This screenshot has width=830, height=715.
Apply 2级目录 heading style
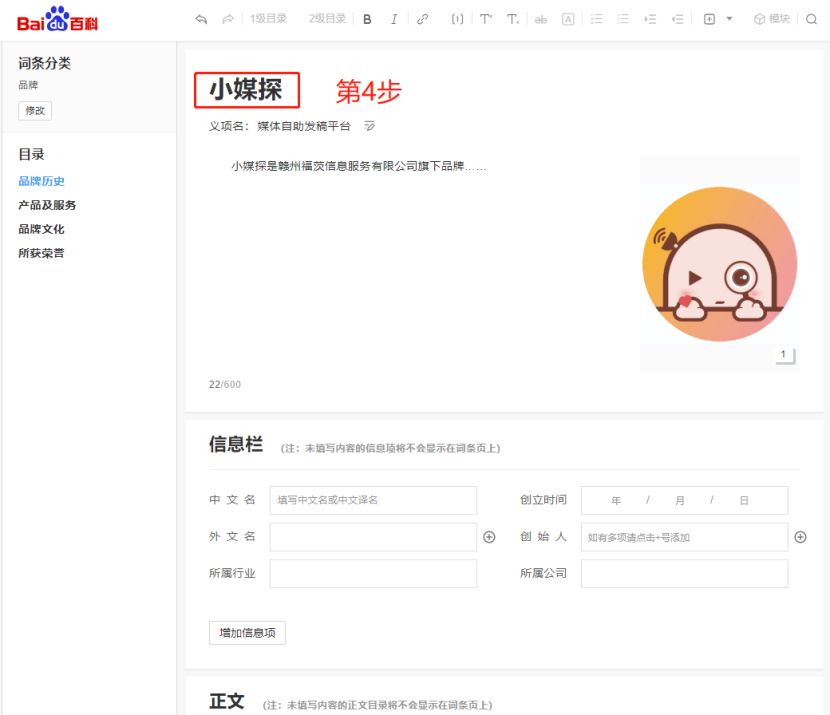[x=327, y=19]
